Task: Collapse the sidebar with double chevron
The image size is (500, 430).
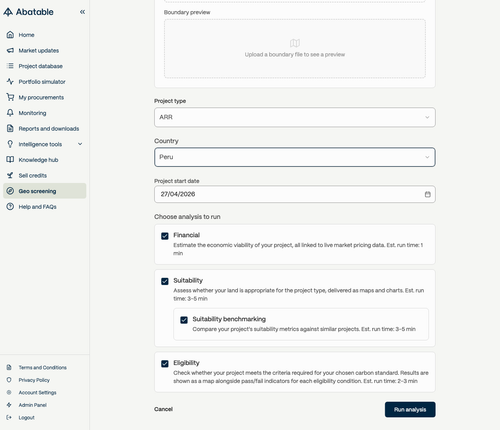Action: pos(82,12)
